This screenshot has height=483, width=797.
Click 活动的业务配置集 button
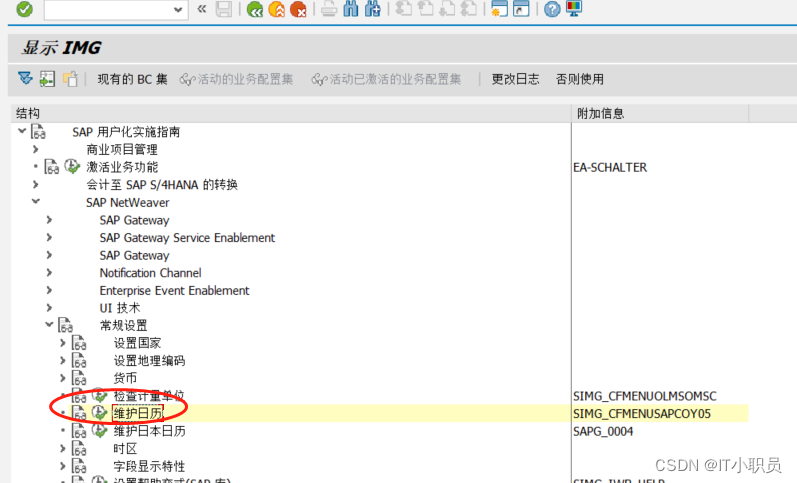[x=236, y=79]
